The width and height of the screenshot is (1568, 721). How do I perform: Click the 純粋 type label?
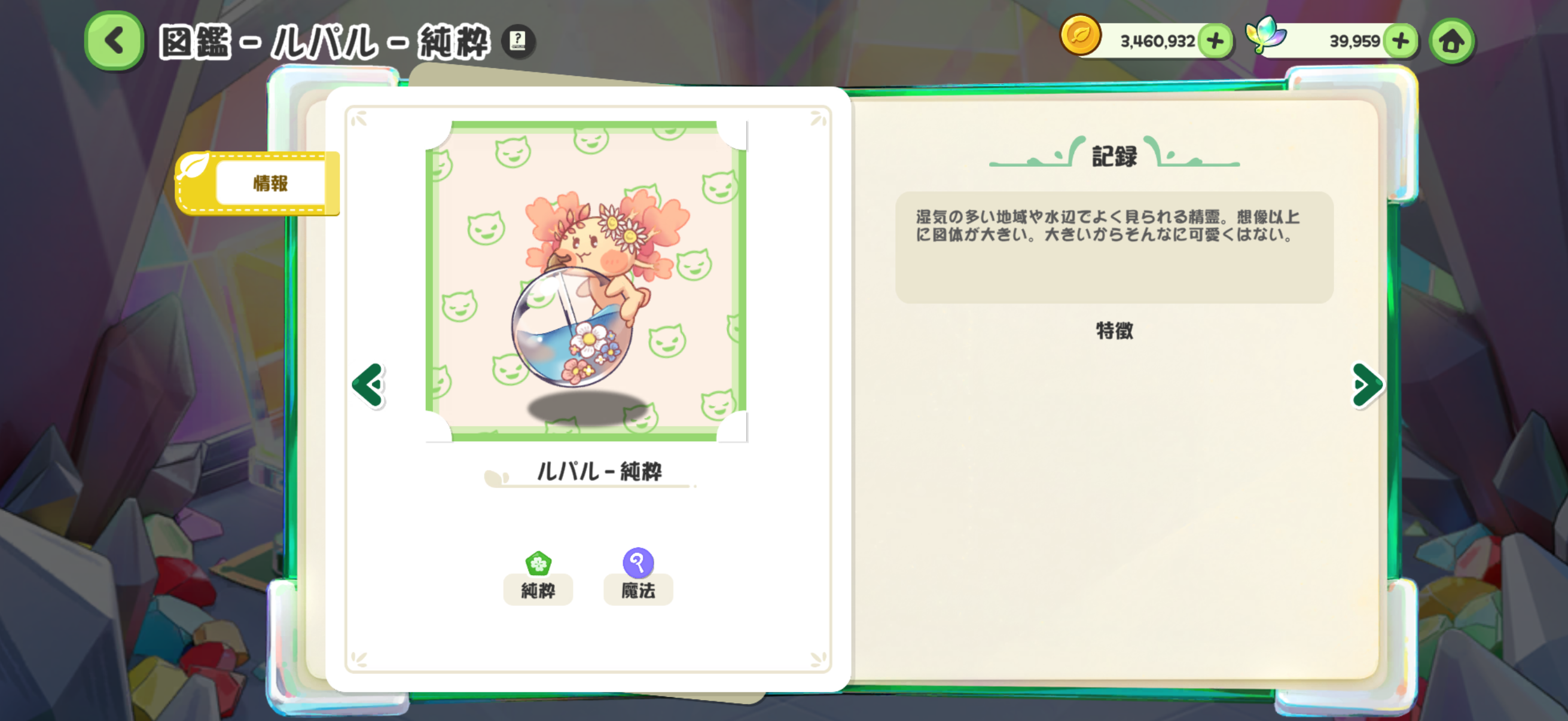[538, 589]
